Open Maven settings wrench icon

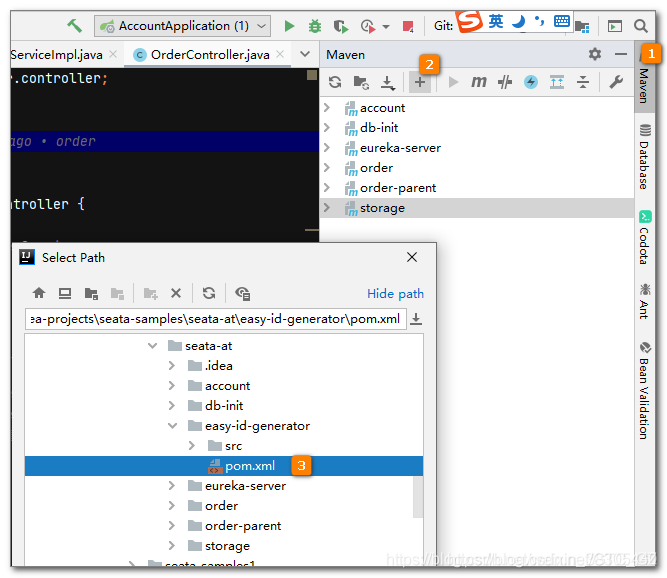[616, 82]
